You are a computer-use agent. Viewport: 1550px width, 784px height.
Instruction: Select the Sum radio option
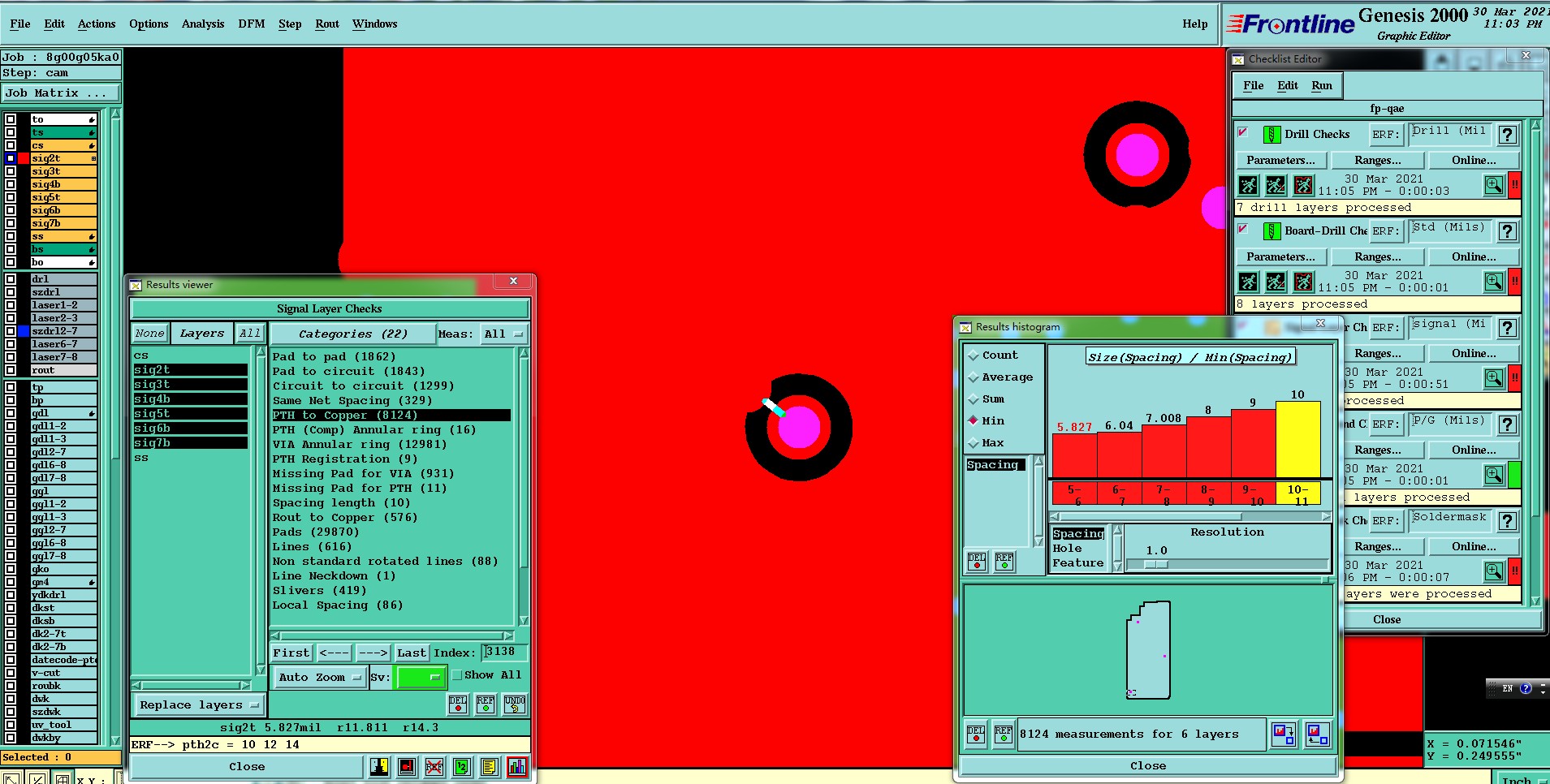(973, 399)
